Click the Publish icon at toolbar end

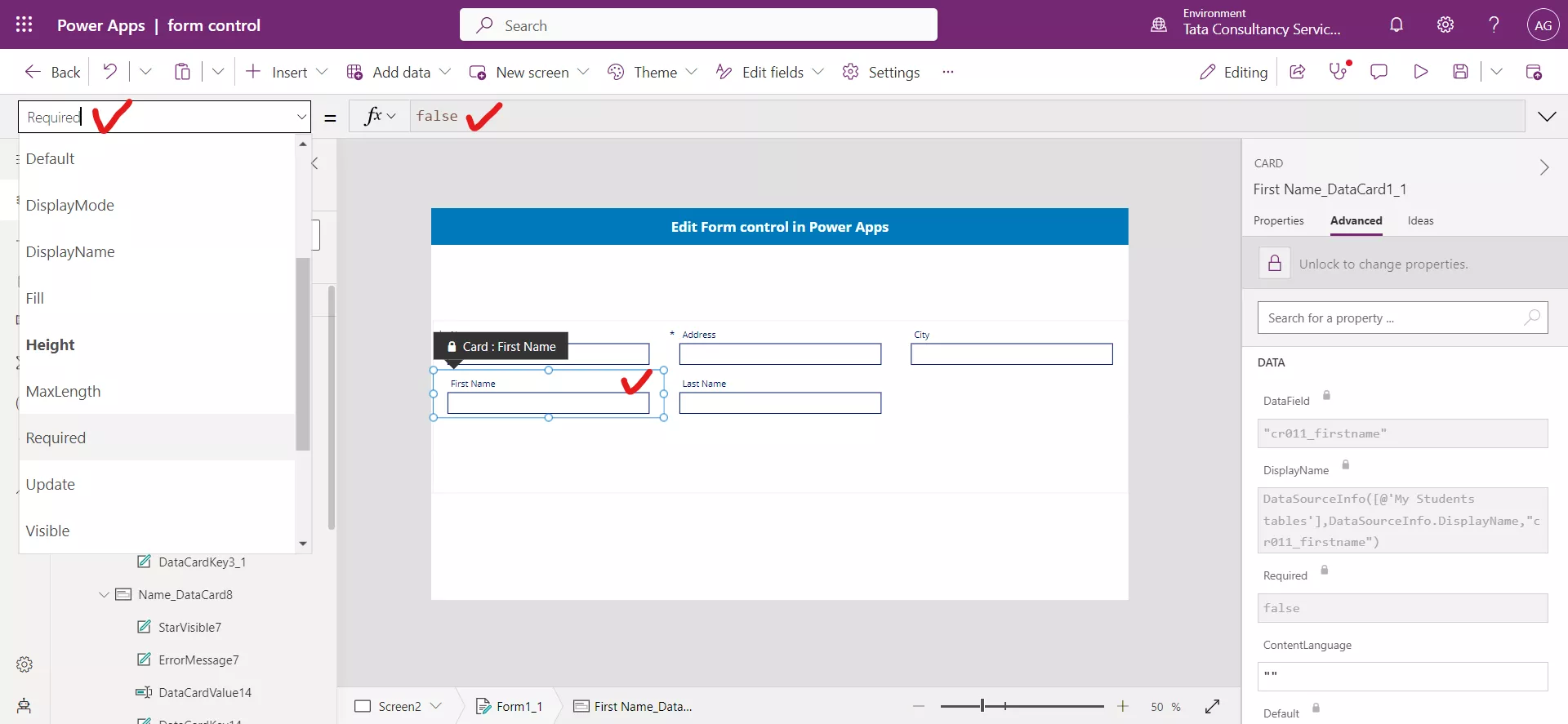pos(1534,72)
